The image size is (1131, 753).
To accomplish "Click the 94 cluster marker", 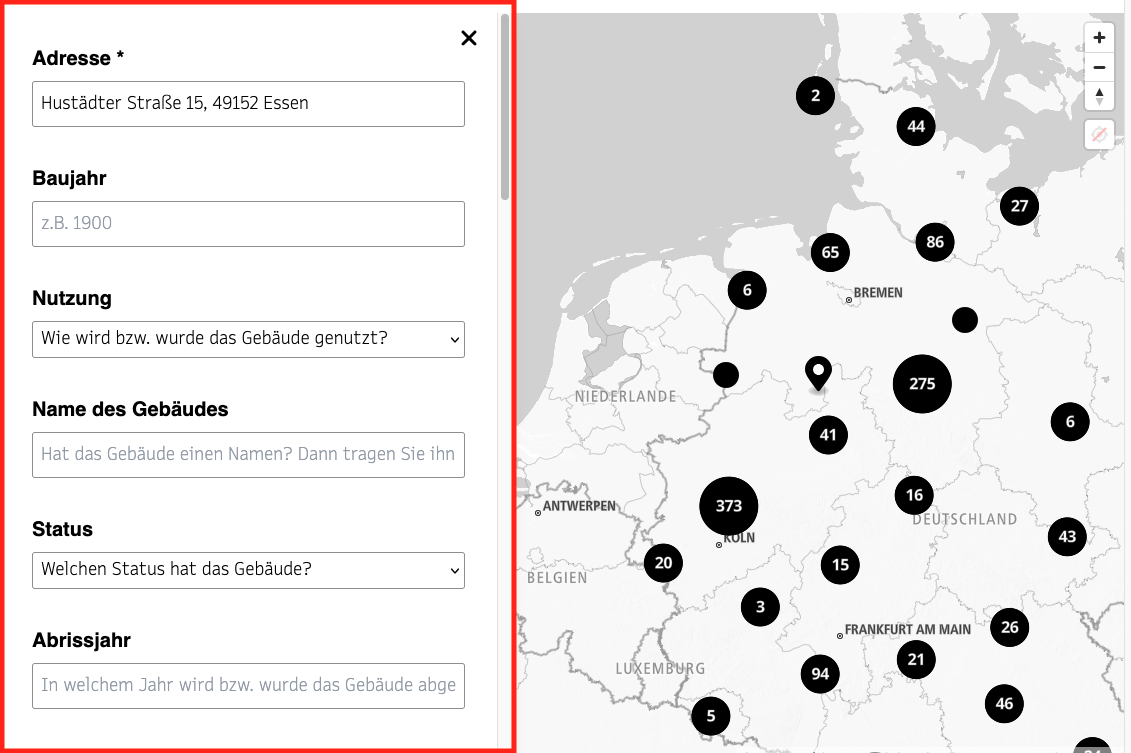I will (820, 674).
